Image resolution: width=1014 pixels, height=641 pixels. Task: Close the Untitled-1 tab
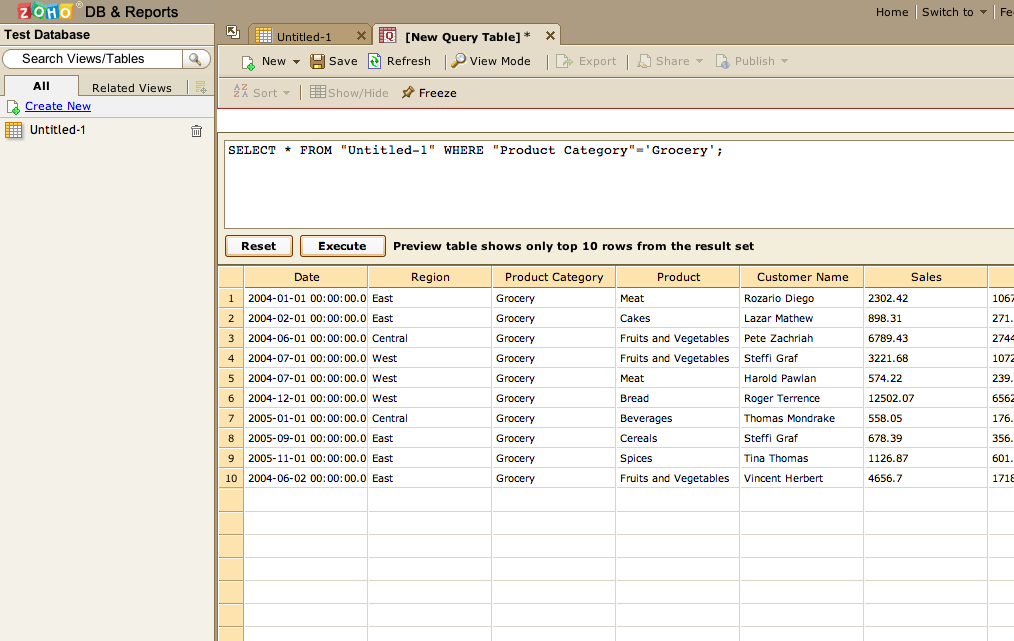pos(361,36)
